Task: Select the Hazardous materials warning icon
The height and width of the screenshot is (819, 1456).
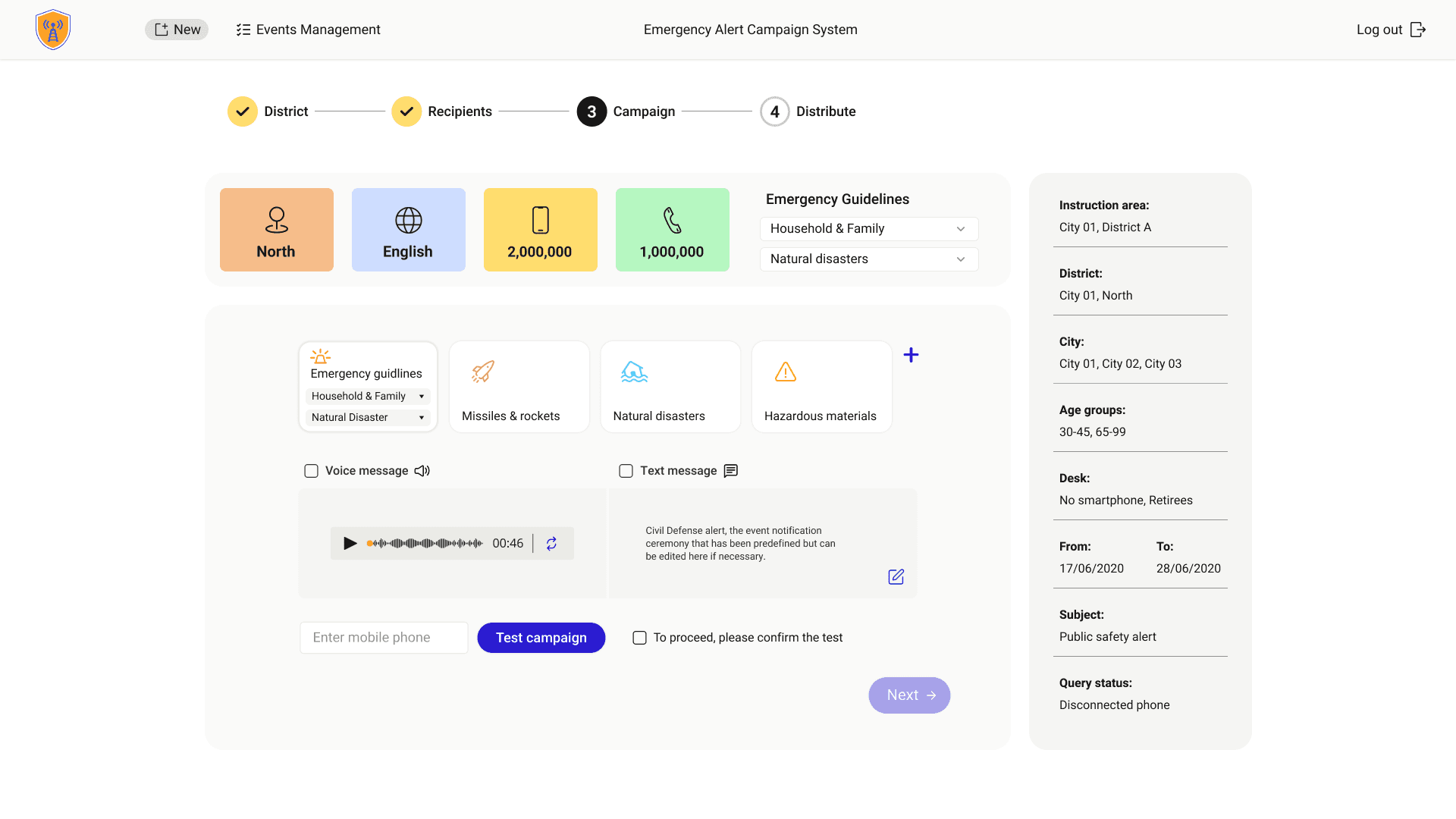Action: pos(785,372)
